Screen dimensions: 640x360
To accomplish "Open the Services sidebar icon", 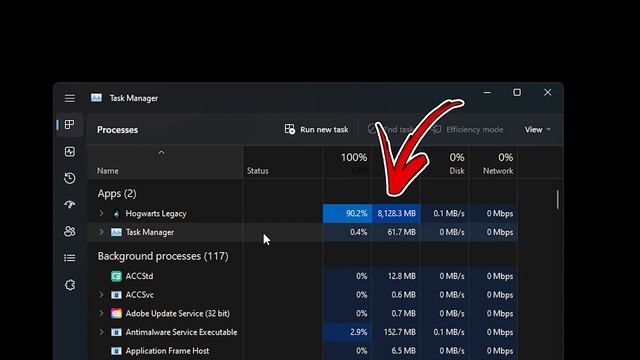I will 70,285.
